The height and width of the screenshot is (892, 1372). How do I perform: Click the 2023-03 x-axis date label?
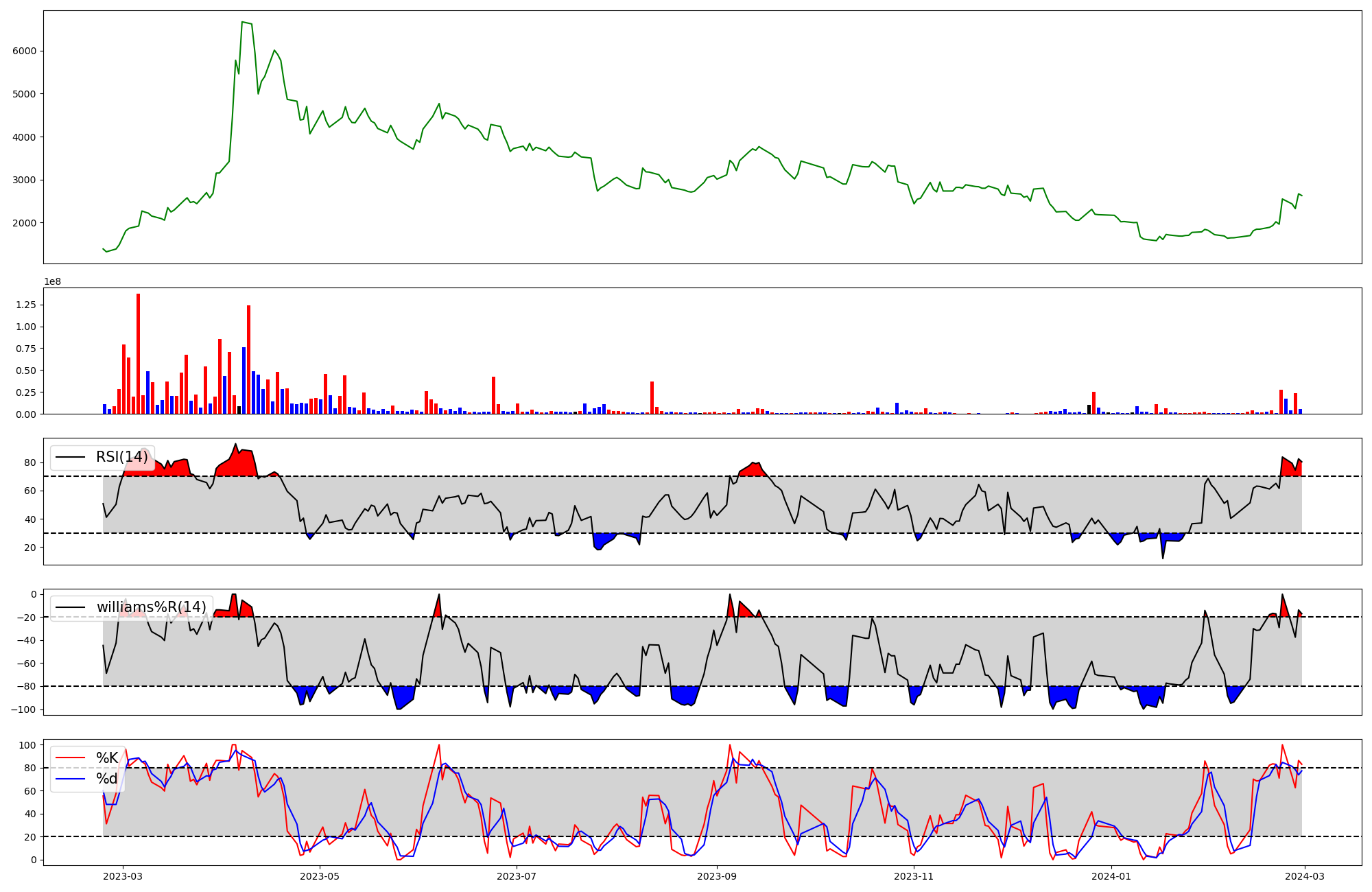click(x=123, y=876)
